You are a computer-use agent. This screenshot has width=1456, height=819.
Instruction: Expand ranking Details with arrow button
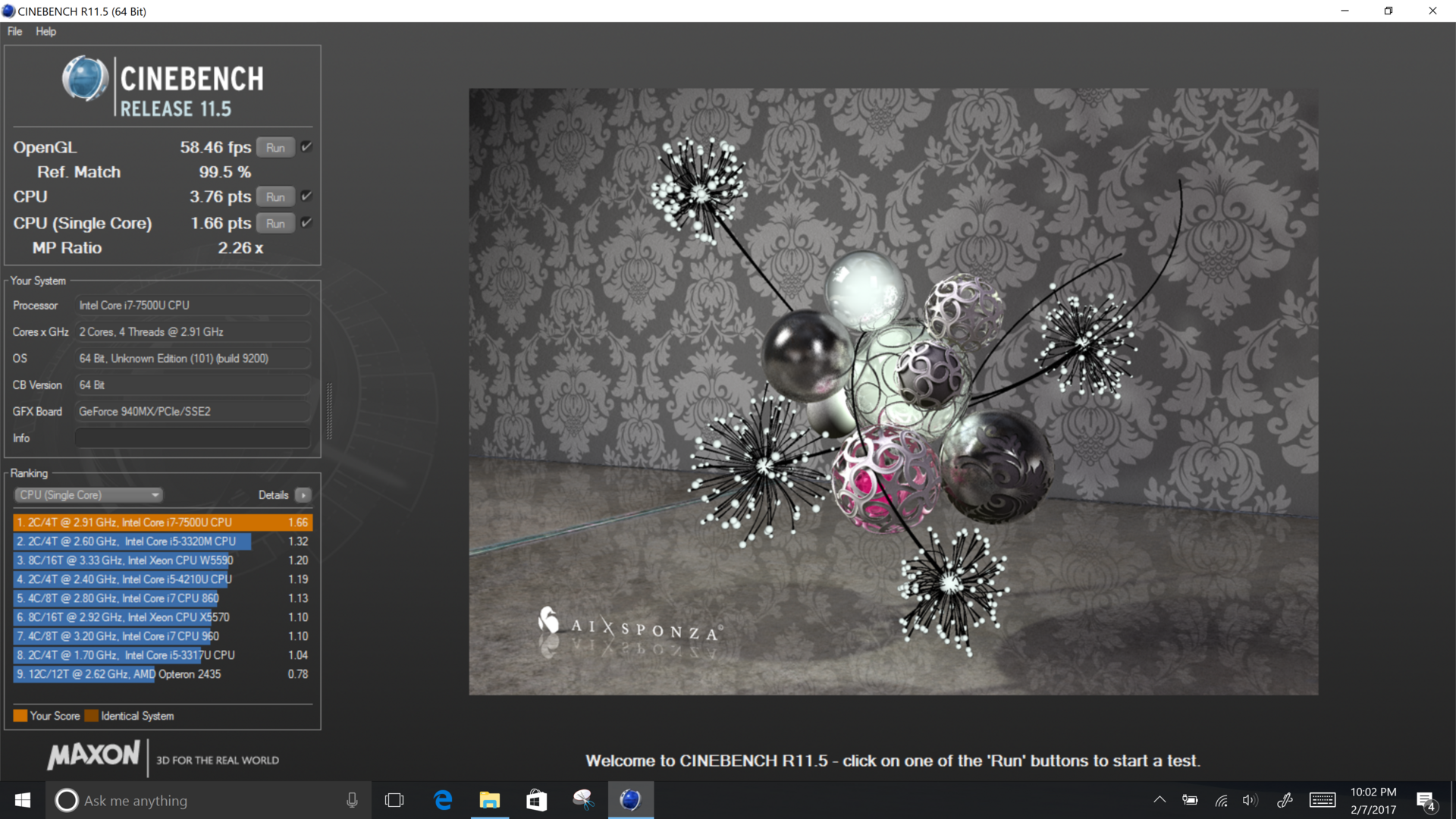(x=303, y=495)
